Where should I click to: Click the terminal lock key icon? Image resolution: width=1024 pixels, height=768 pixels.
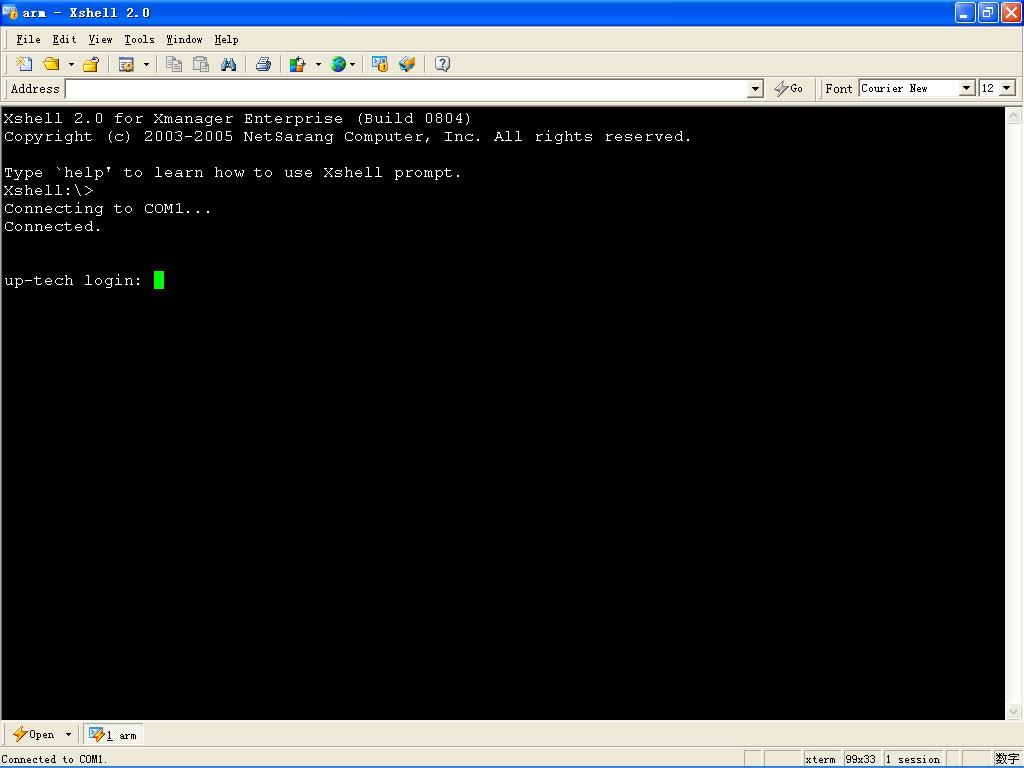point(379,64)
